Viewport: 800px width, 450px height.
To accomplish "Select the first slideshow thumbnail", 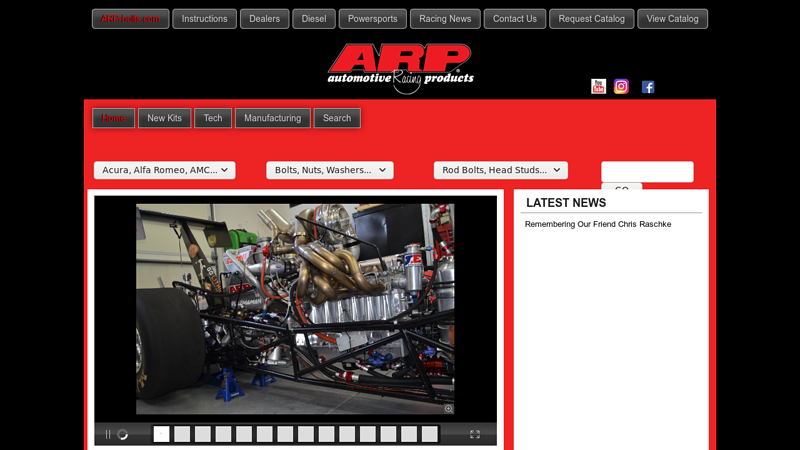I will [161, 434].
